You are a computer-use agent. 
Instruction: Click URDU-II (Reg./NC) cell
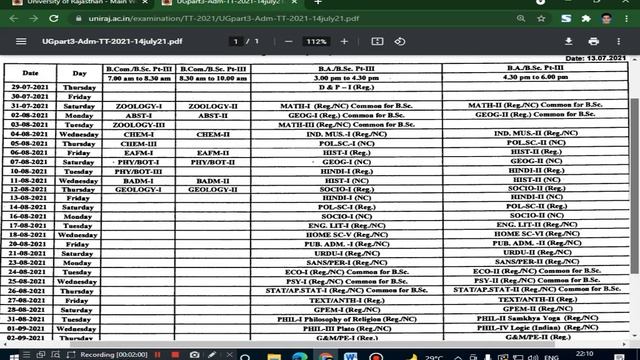pos(537,252)
